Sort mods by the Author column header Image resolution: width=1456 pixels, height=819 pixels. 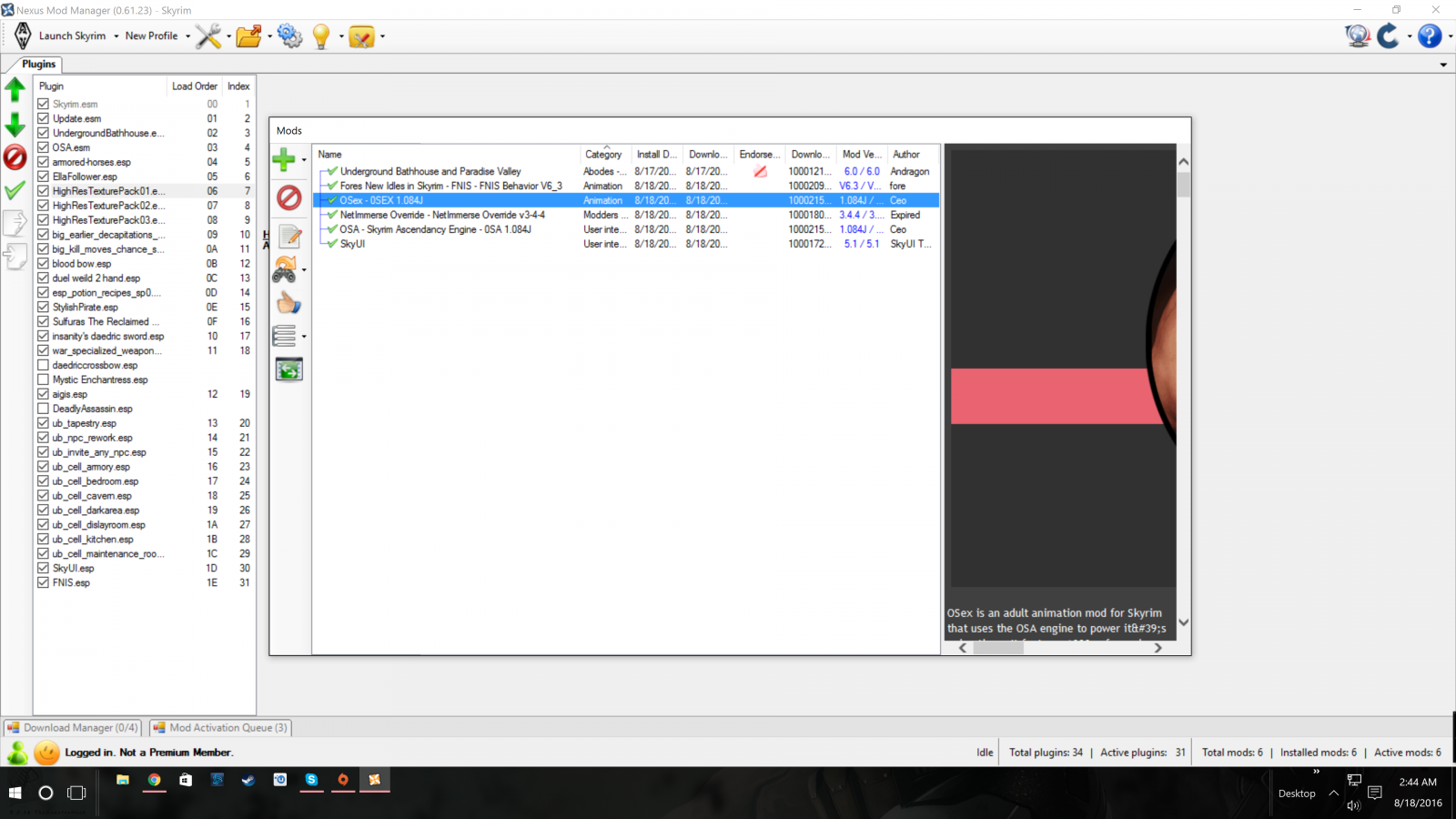pyautogui.click(x=912, y=155)
